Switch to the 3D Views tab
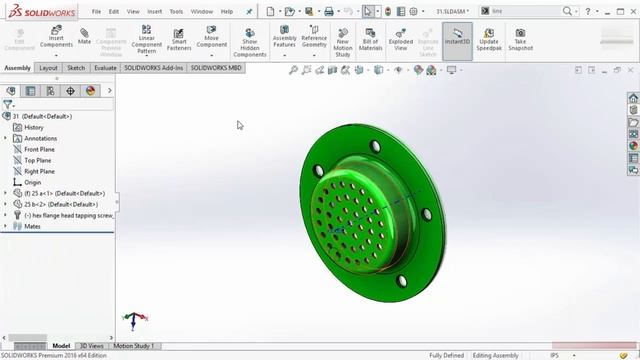This screenshot has width=640, height=360. click(91, 346)
